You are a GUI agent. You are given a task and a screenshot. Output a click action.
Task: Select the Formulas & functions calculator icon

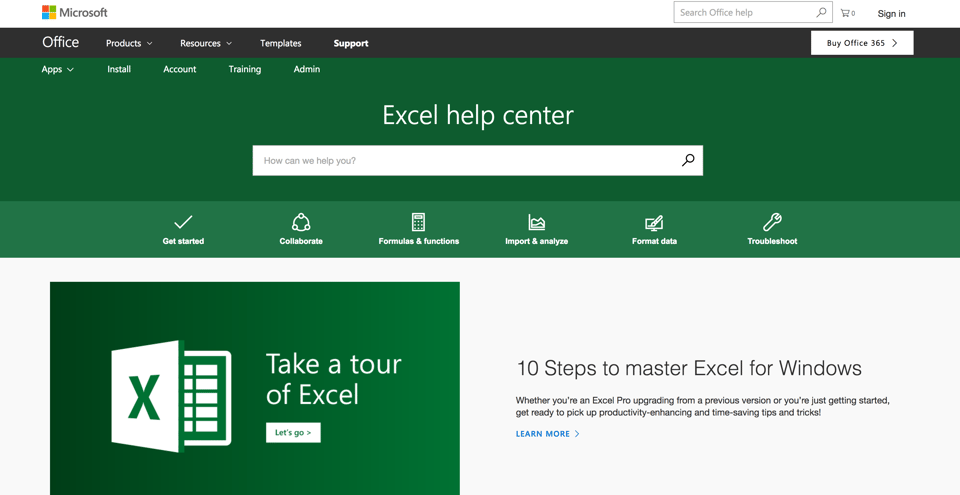(x=418, y=222)
